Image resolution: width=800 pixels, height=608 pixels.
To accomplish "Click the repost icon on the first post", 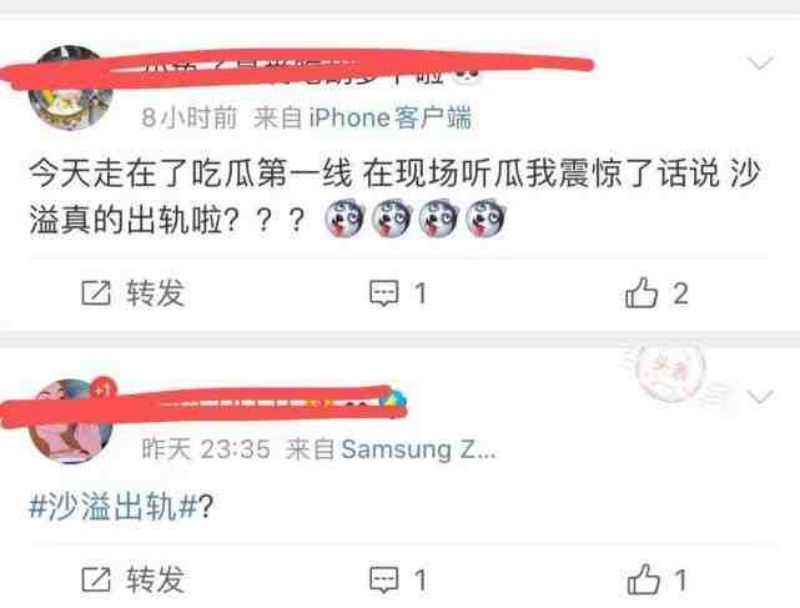I will 96,293.
